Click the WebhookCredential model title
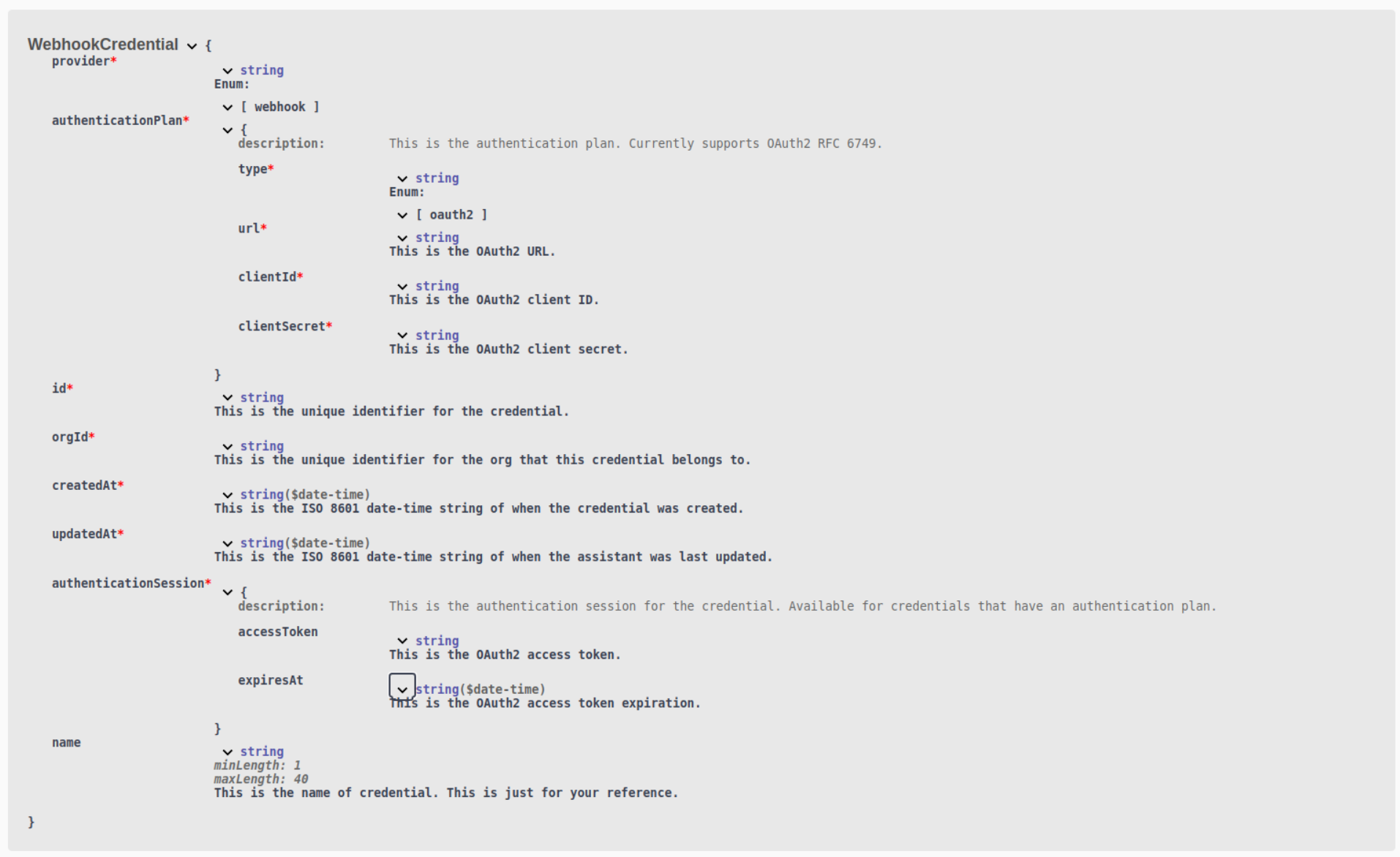1400x857 pixels. (x=103, y=45)
